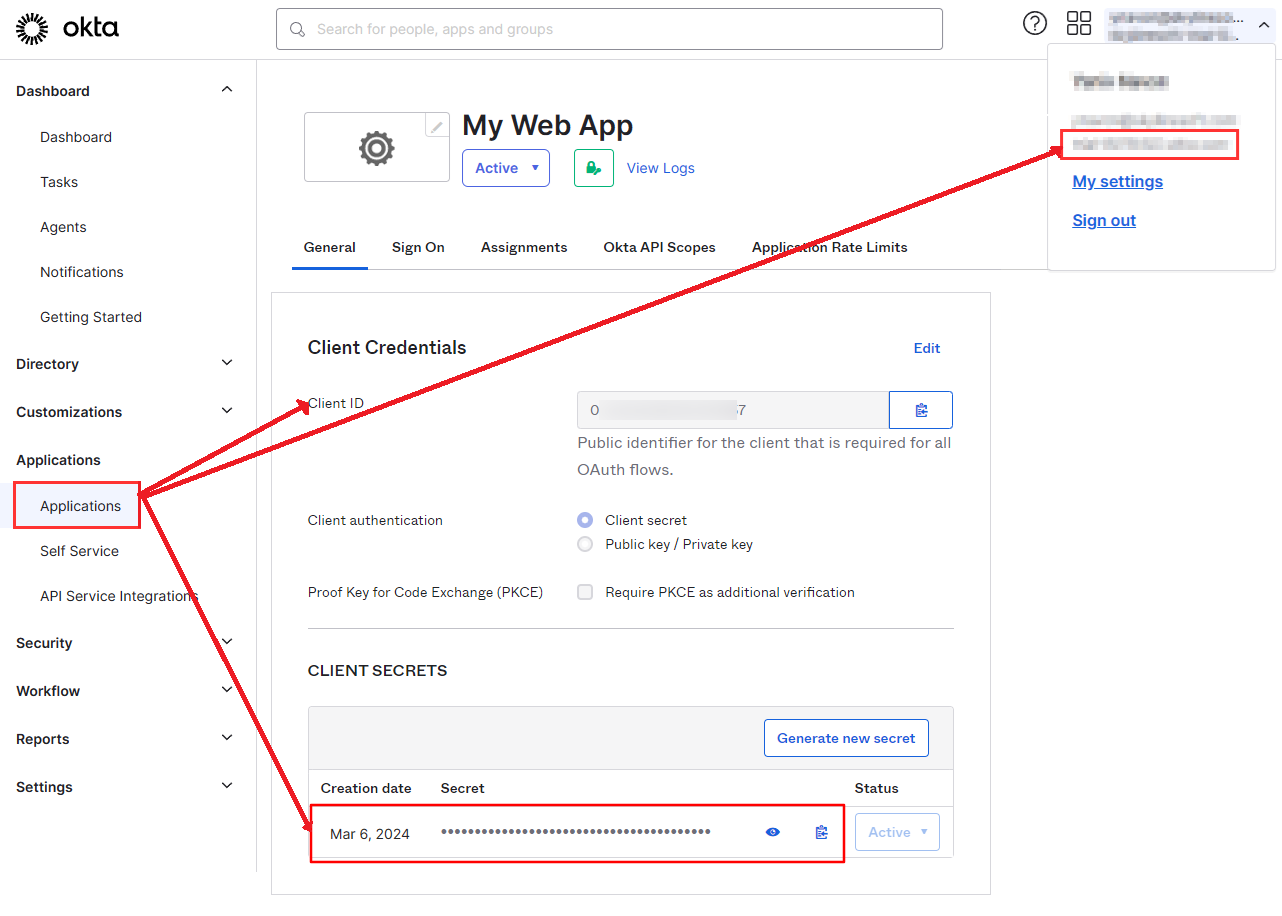Switch to the Sign On tab
Viewport: 1282px width, 916px height.
[x=418, y=247]
